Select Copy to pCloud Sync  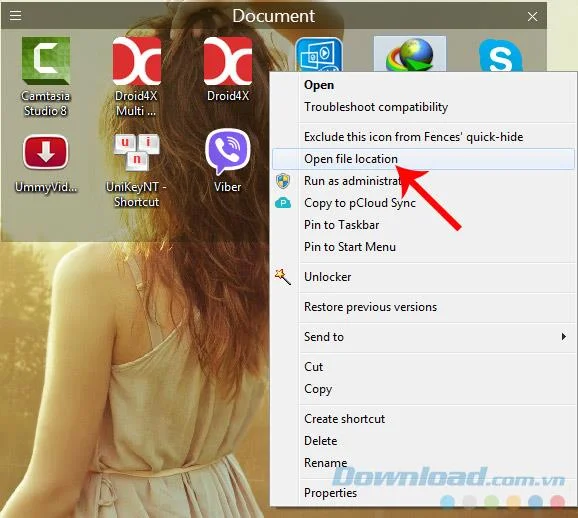pos(423,203)
